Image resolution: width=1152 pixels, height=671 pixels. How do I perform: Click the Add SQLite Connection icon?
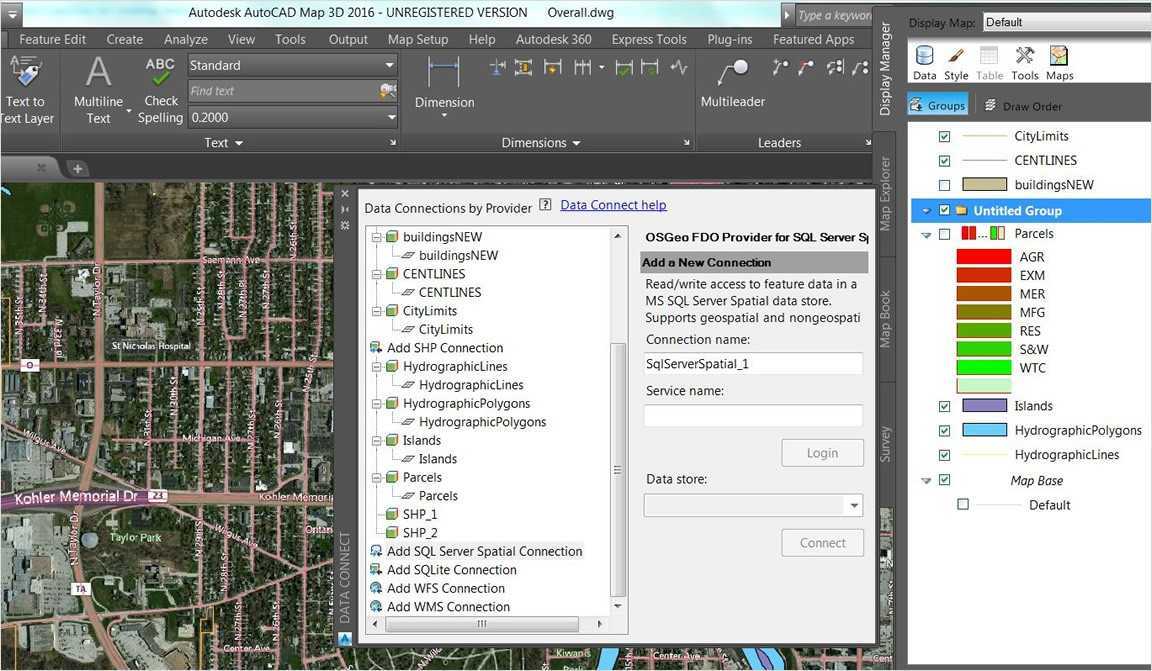375,570
